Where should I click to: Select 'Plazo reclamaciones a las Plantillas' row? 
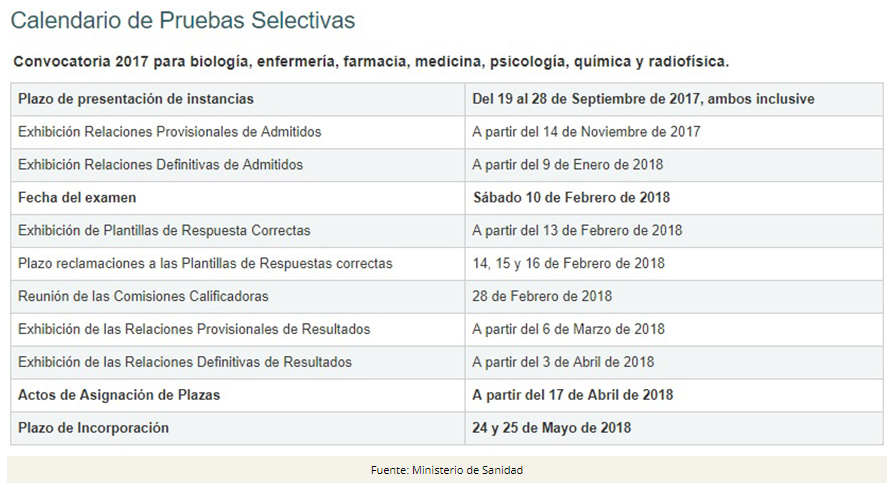pos(205,263)
